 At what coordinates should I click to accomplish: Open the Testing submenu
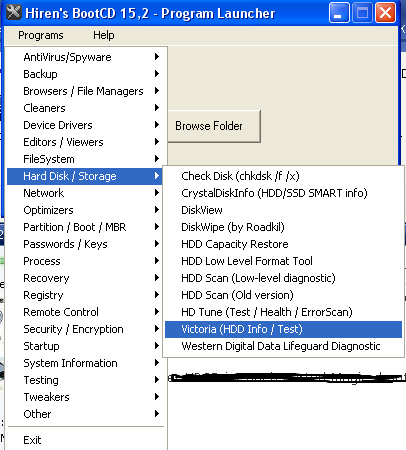[x=85, y=380]
